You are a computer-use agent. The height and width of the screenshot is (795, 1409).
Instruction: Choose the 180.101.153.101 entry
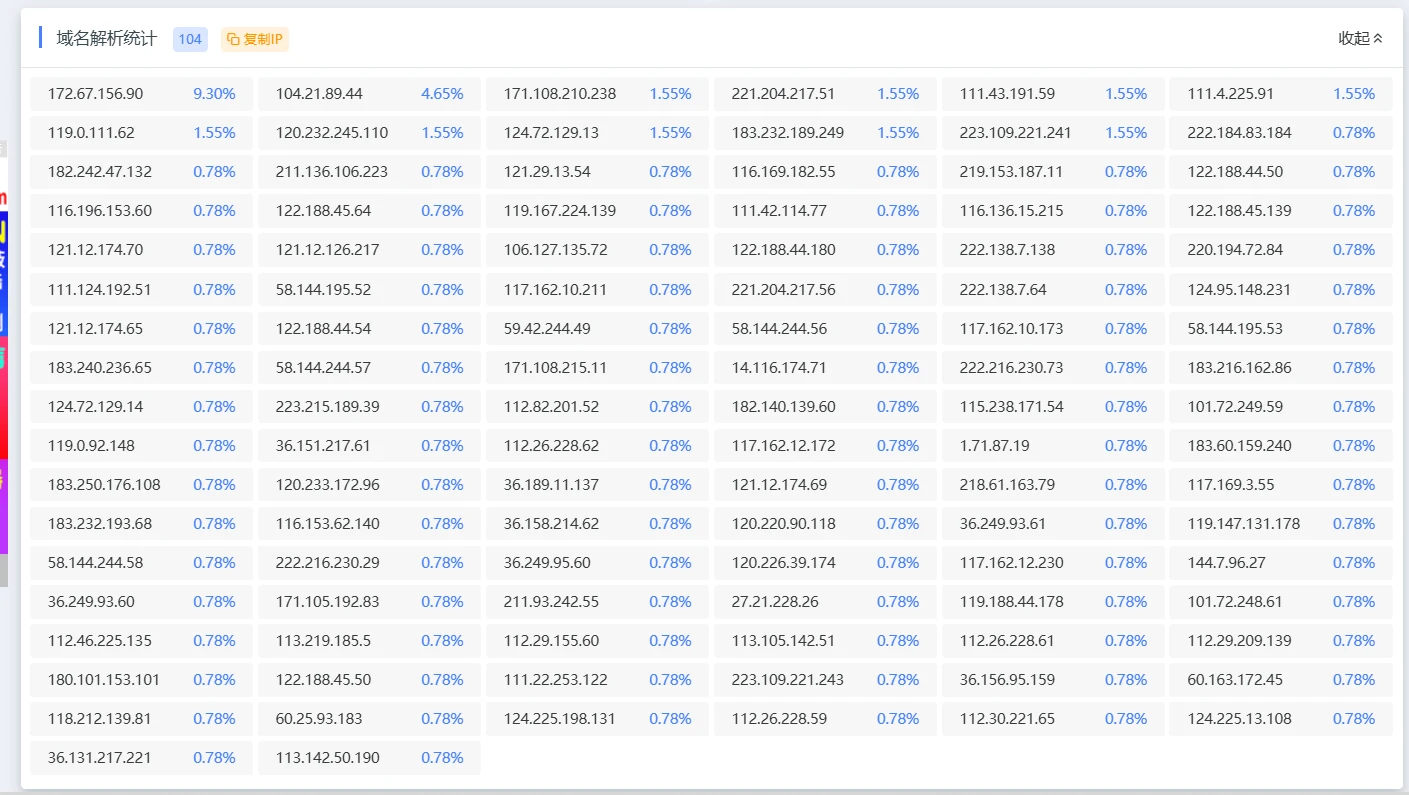(x=104, y=680)
